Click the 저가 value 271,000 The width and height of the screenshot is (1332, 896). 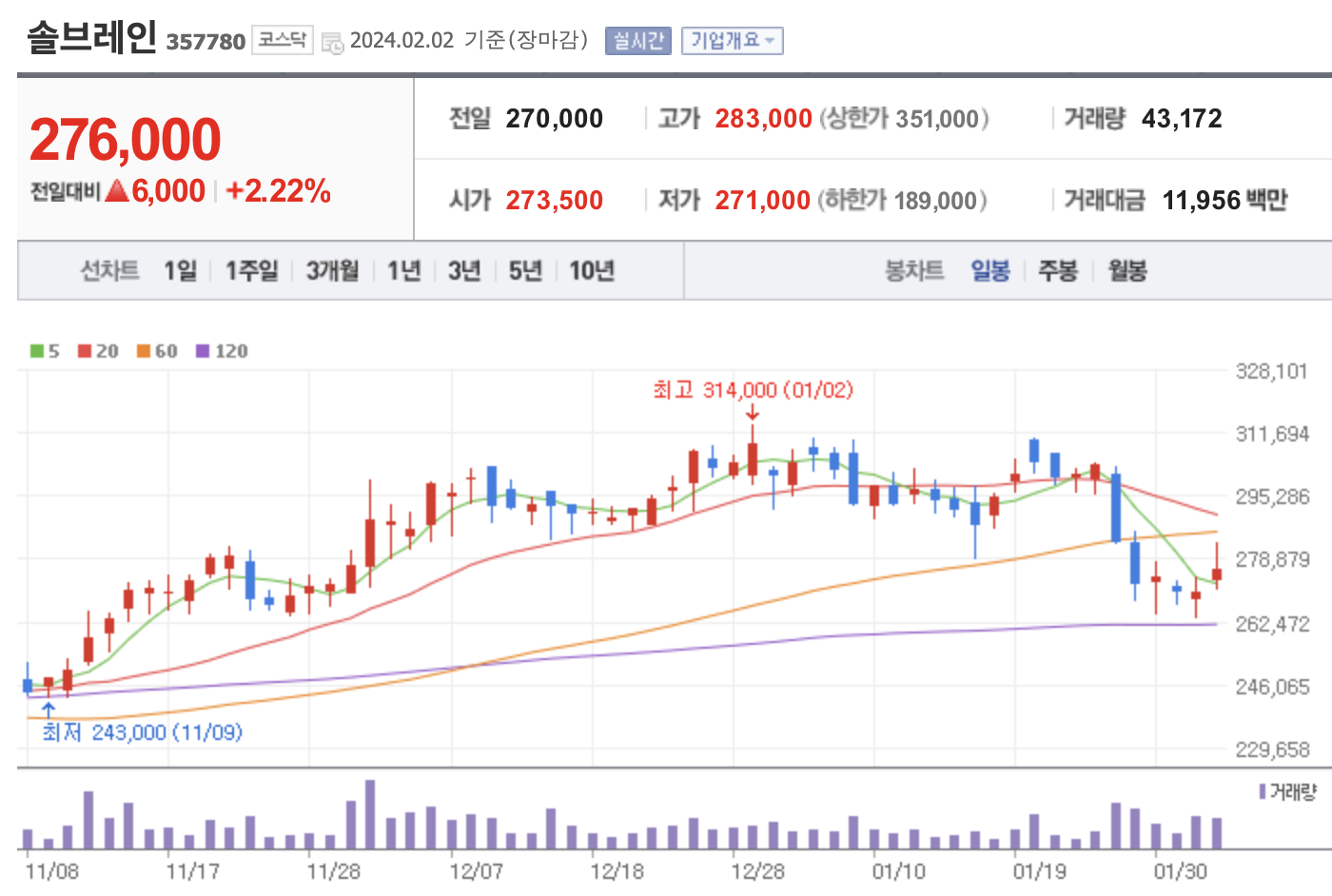pos(763,201)
